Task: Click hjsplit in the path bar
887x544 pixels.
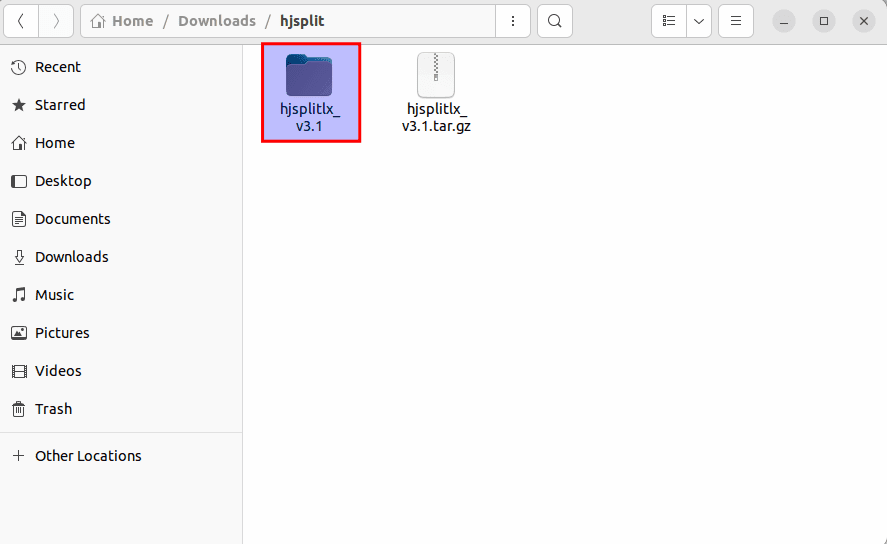Action: [302, 21]
